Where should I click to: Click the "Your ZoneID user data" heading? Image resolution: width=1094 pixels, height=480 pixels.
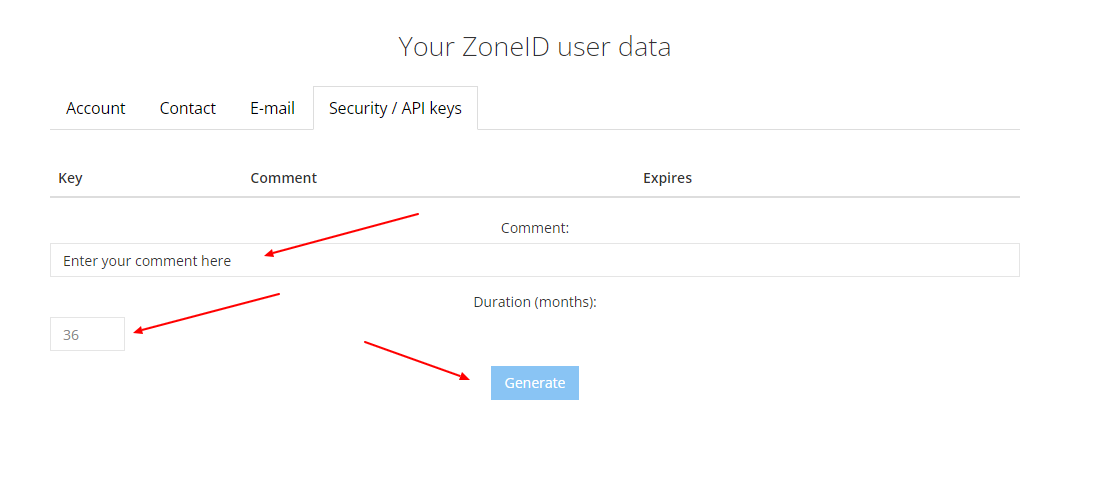click(534, 46)
